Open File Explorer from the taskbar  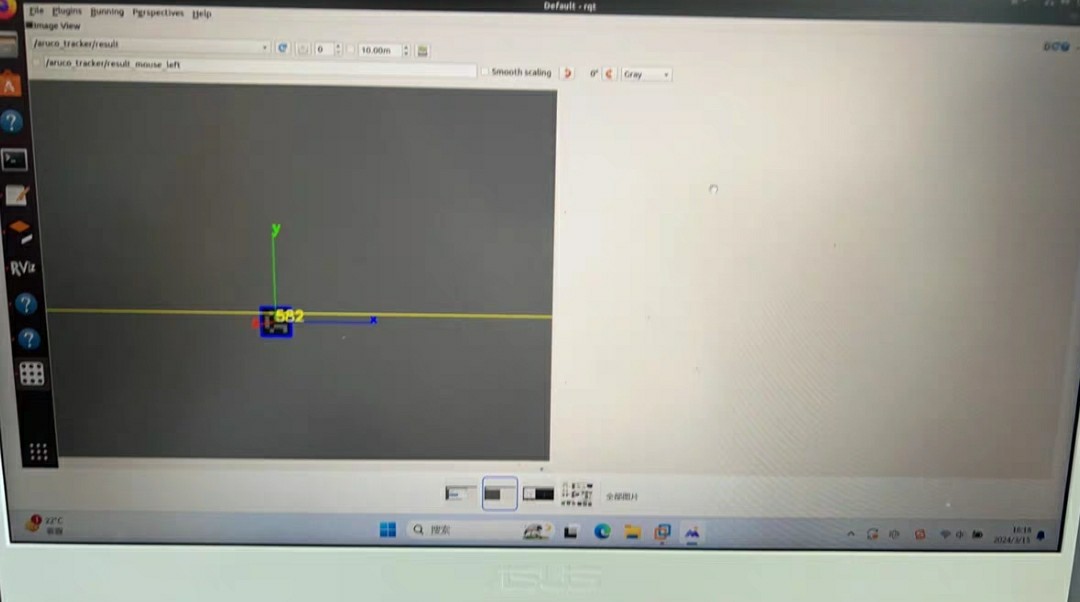632,532
